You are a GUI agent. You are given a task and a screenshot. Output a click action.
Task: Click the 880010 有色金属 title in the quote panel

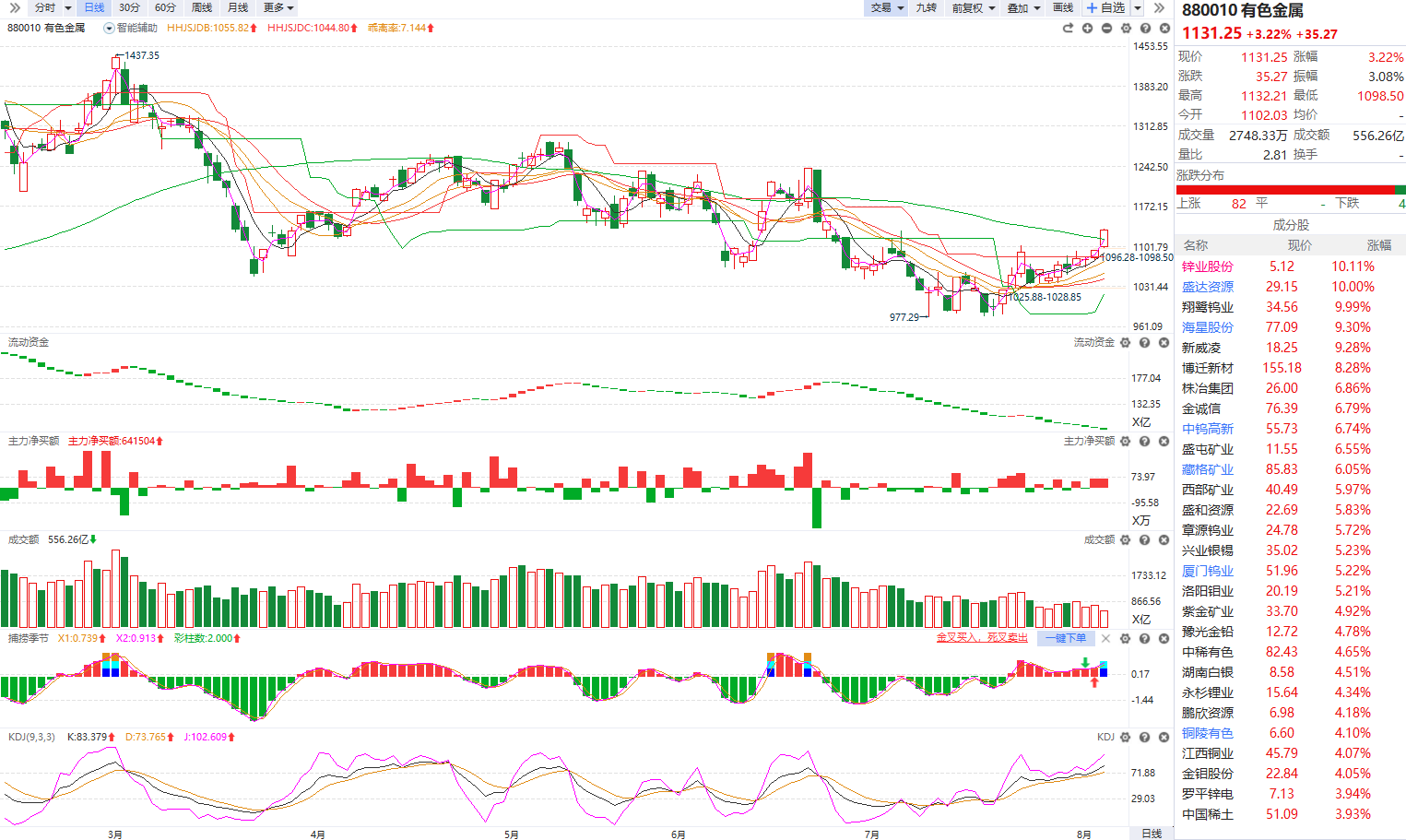click(x=1242, y=10)
